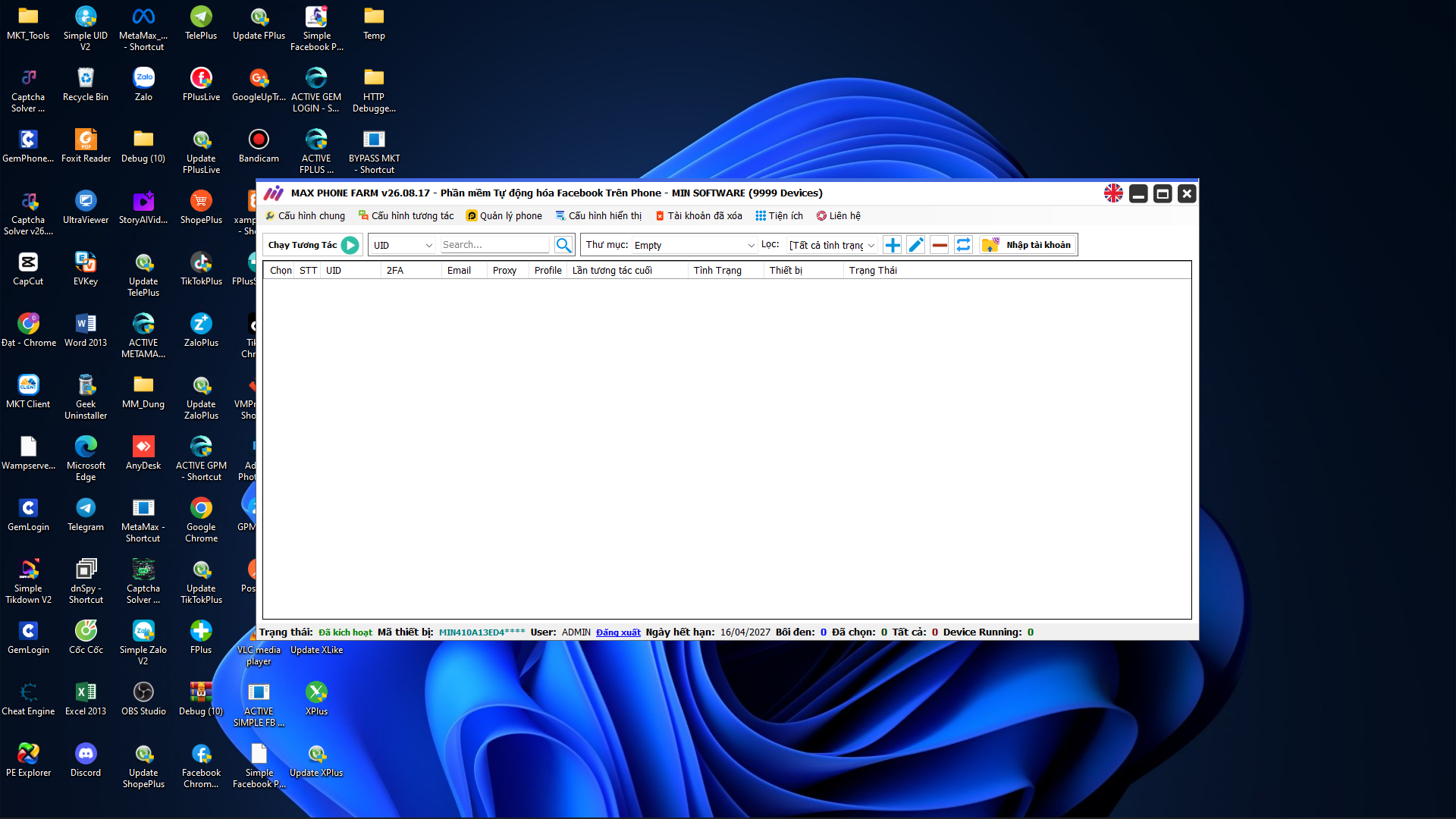Select the ShopePlus desktop icon
Screen dimensions: 1456x819
(201, 208)
